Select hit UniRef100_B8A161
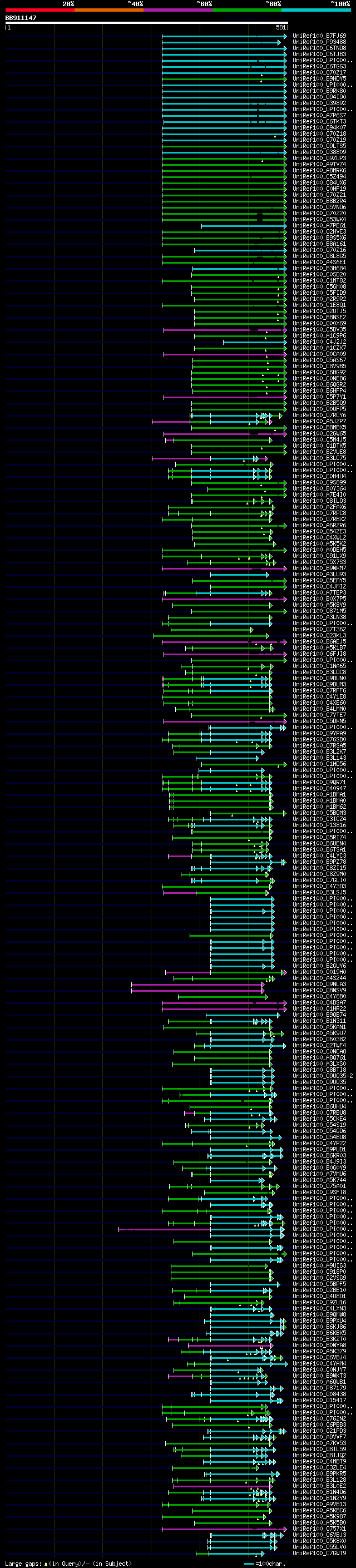The height and width of the screenshot is (1568, 356). [319, 244]
